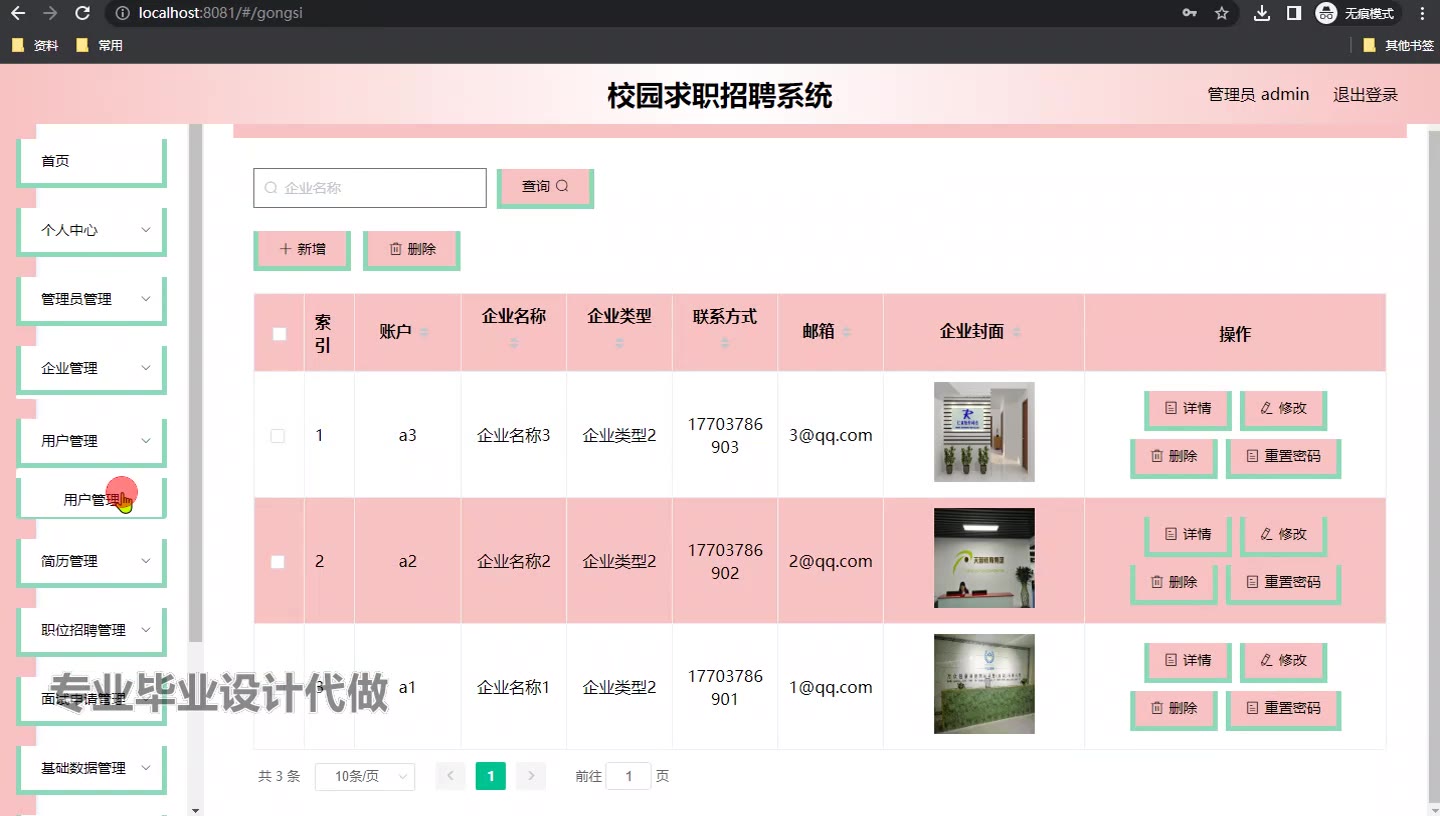Sort by 邮箱 column arrows
1440x816 pixels.
point(847,332)
